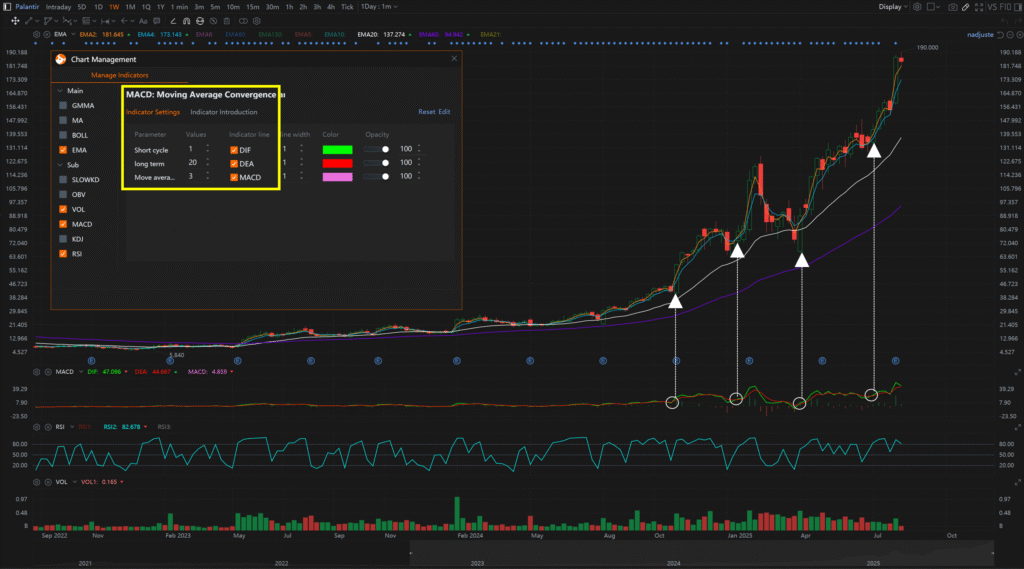
Task: Uncheck the RSI indicator checkbox
Action: click(64, 255)
